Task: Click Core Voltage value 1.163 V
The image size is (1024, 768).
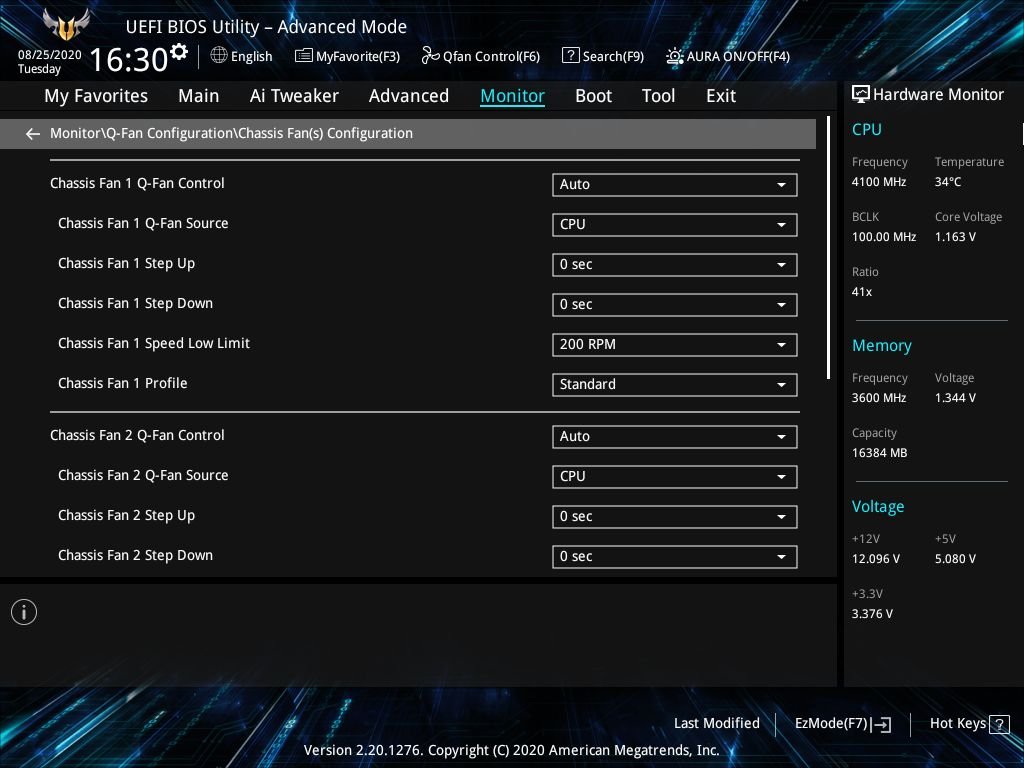Action: 955,237
